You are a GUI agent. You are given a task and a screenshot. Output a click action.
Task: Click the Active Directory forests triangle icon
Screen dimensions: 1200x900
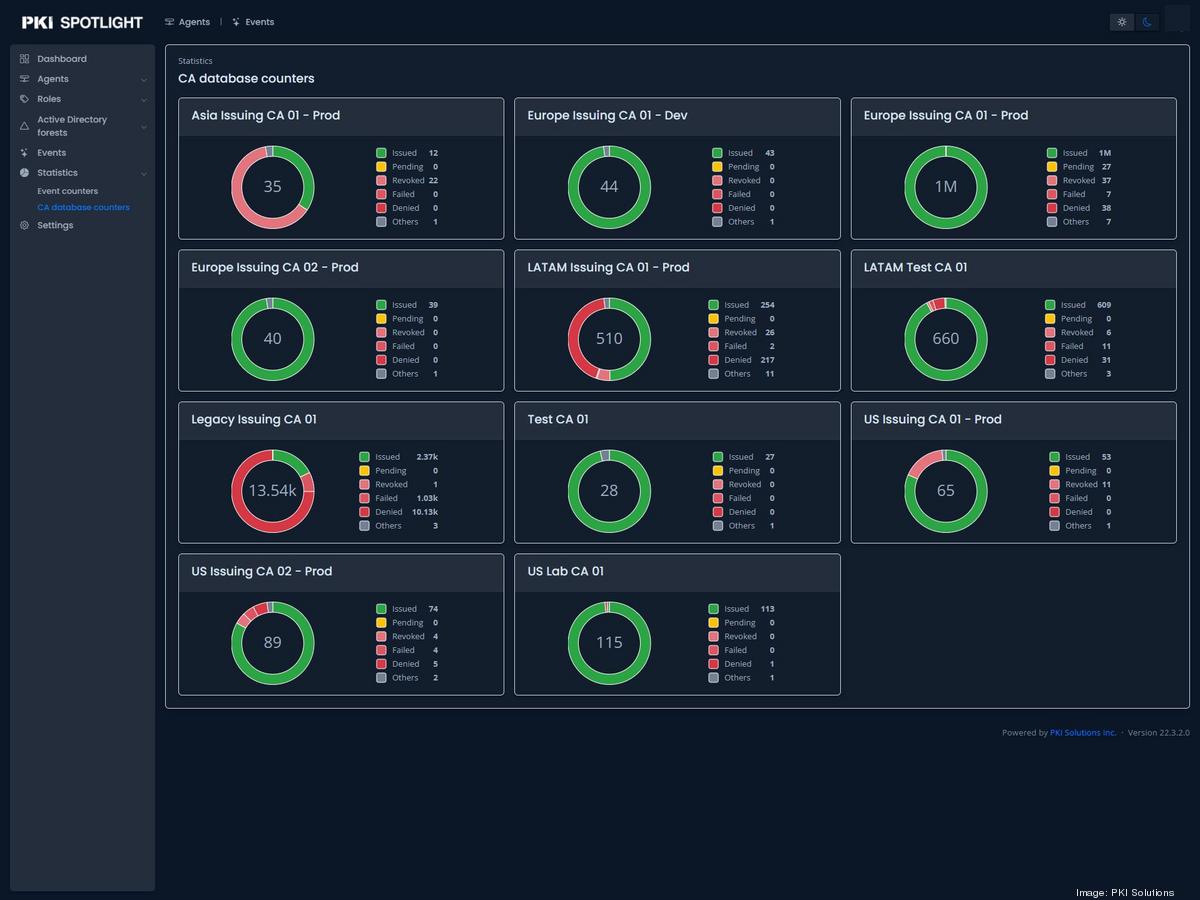click(x=25, y=126)
